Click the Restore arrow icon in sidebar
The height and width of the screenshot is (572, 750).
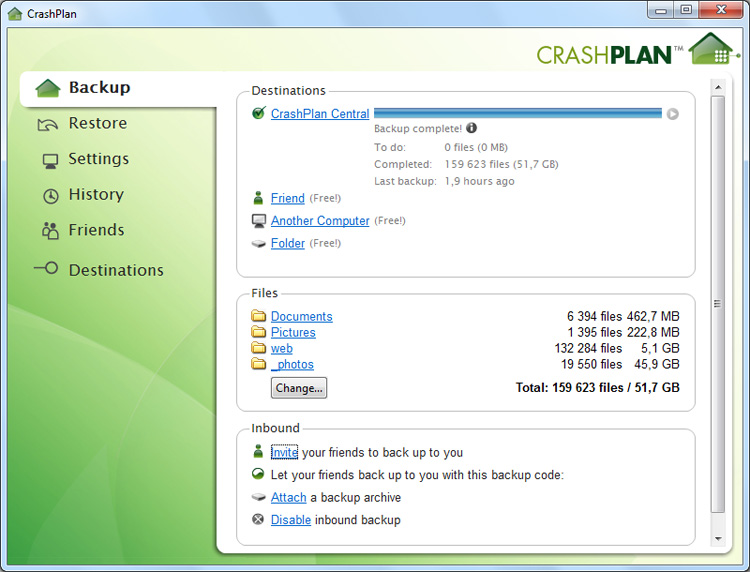(47, 125)
